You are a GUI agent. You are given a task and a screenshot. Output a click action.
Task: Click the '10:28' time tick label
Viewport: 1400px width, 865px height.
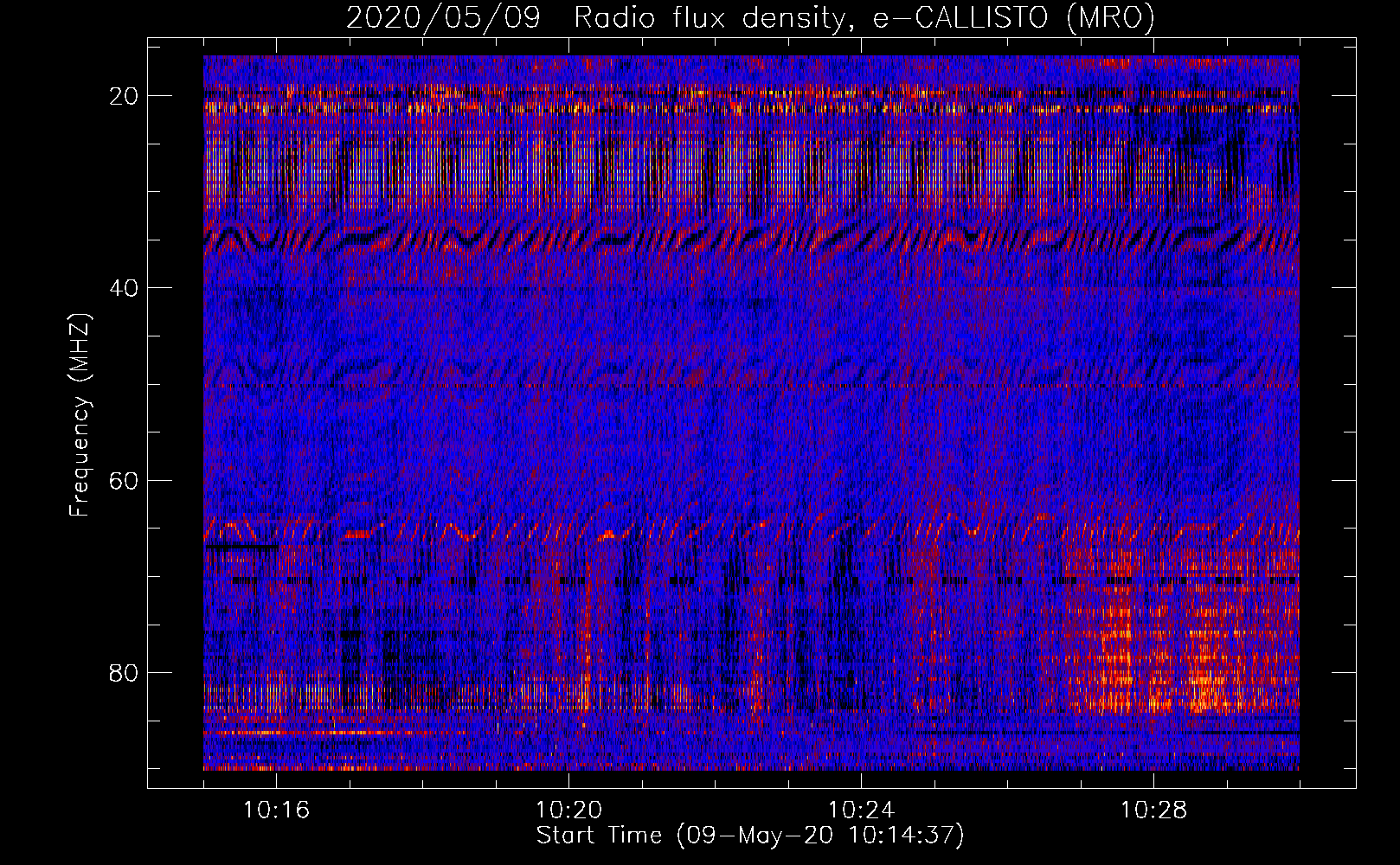point(1154,810)
